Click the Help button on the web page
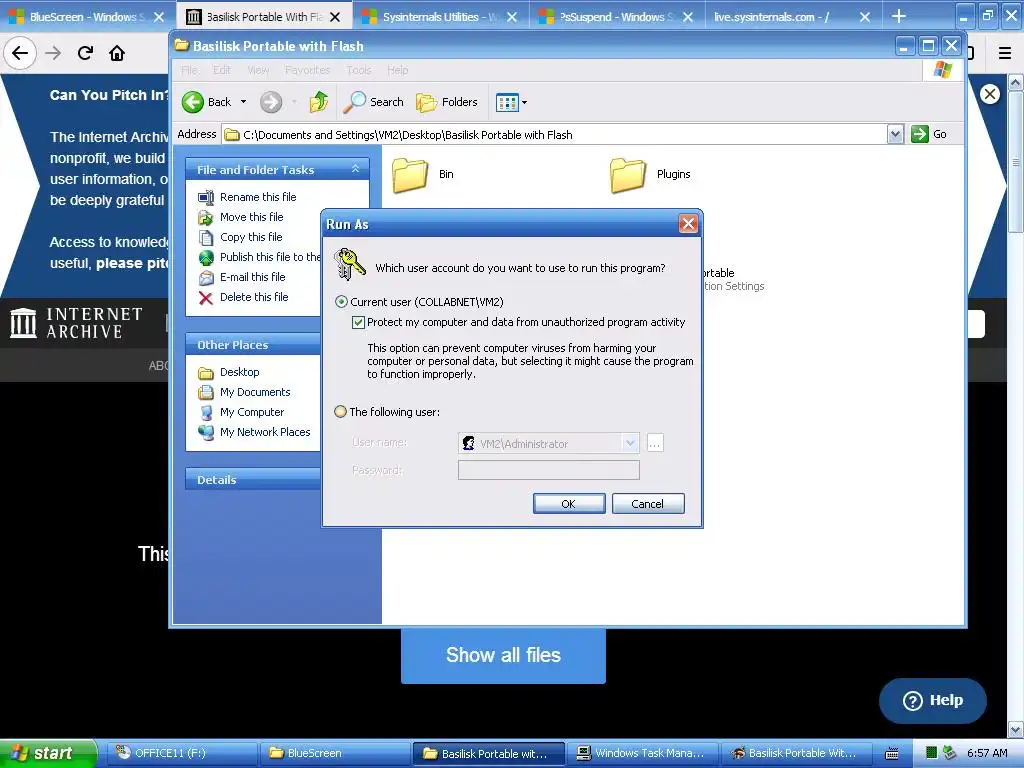 tap(933, 700)
